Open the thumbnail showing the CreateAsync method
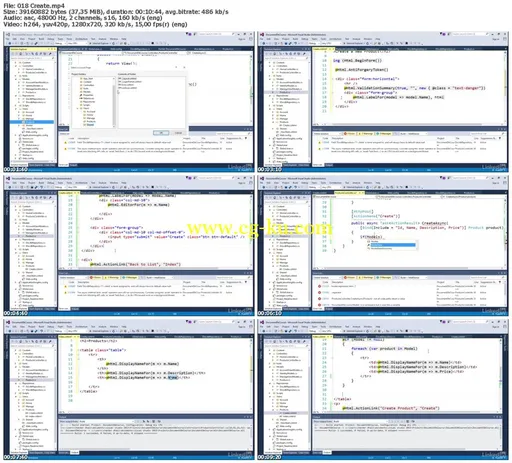 [383, 246]
